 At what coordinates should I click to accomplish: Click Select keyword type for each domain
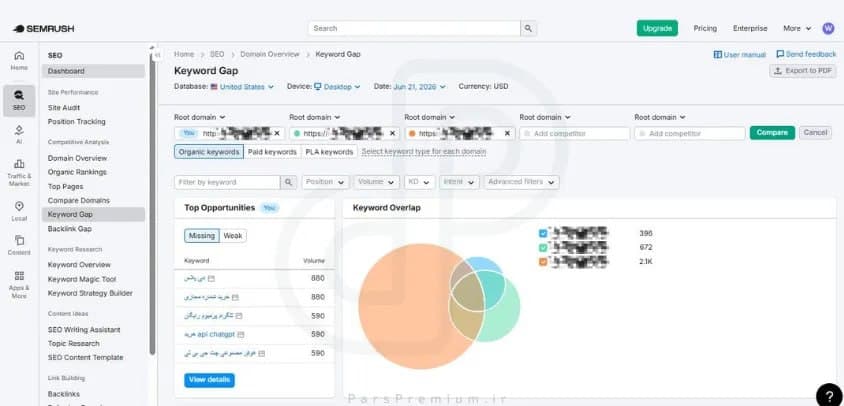(424, 152)
